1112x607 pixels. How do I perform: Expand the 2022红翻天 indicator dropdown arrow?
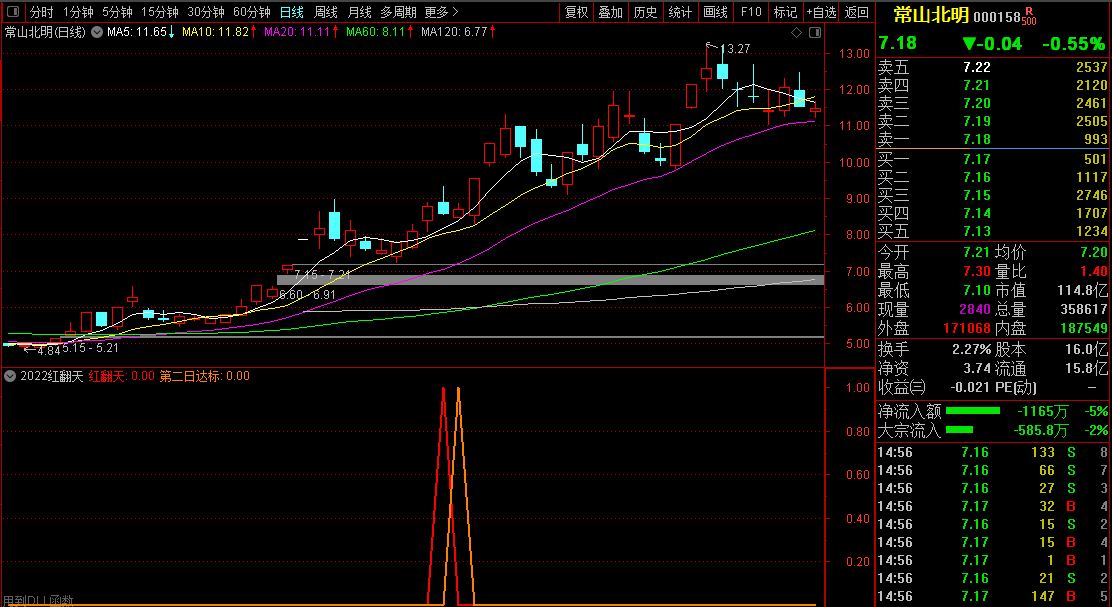tap(10, 376)
